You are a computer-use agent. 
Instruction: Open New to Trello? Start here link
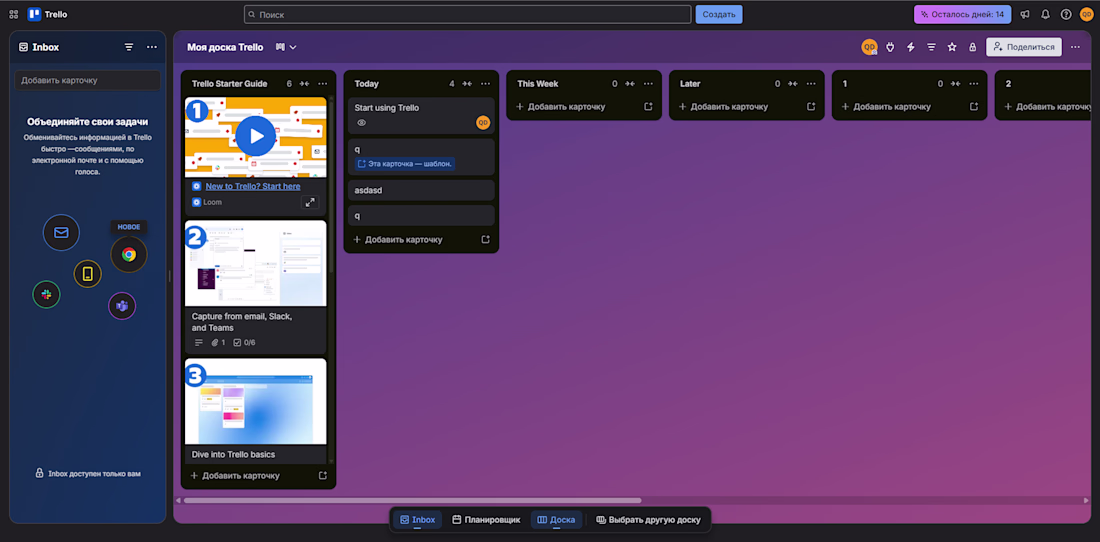coord(253,187)
